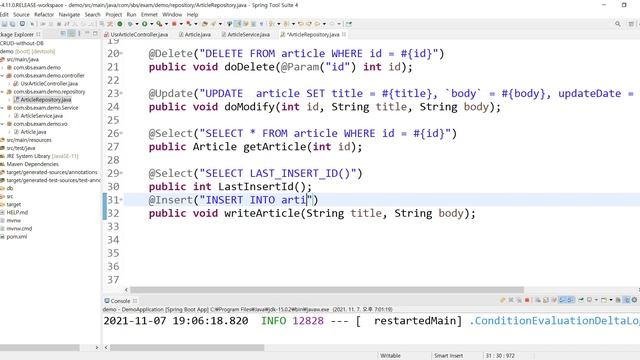Click the Remove Launch icon in Console toolbar
The width and height of the screenshot is (640, 360).
pos(511,300)
